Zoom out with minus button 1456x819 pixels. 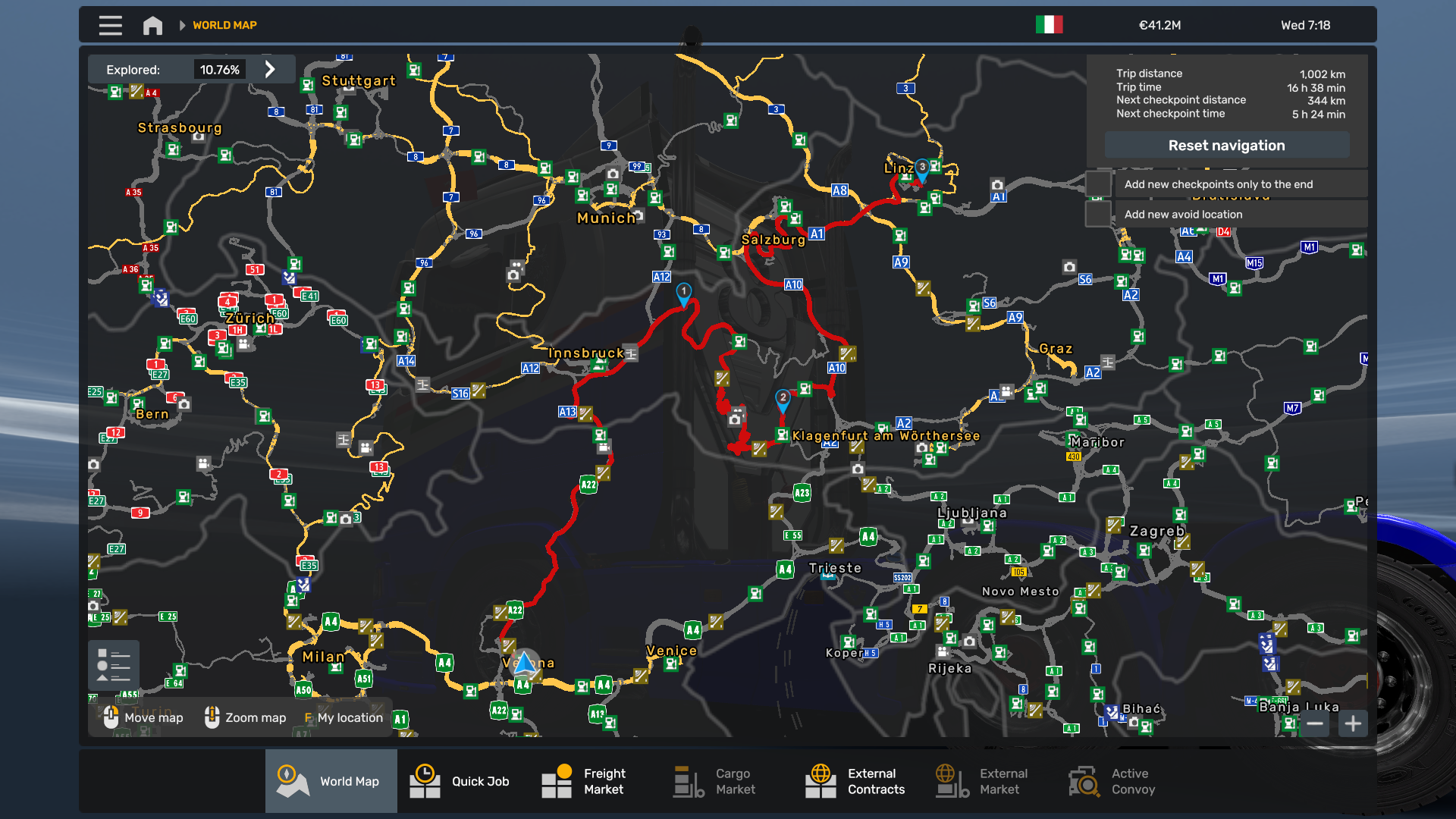tap(1315, 723)
